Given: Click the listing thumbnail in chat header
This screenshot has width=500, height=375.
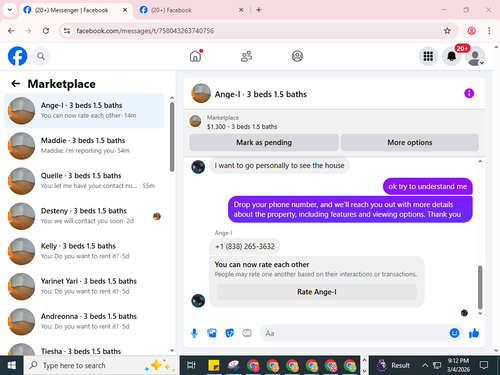Looking at the screenshot, I should pyautogui.click(x=201, y=93).
